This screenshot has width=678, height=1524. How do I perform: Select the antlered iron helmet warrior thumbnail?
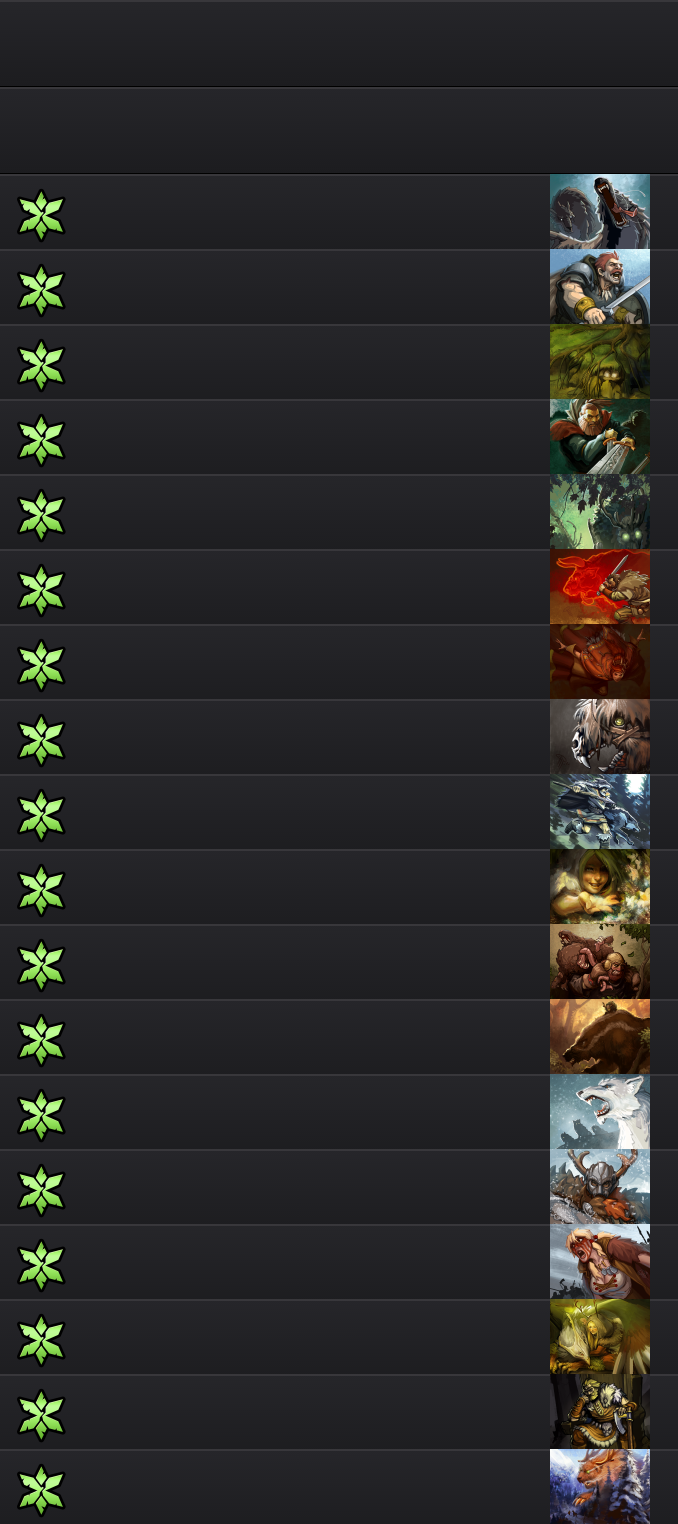tap(600, 1187)
